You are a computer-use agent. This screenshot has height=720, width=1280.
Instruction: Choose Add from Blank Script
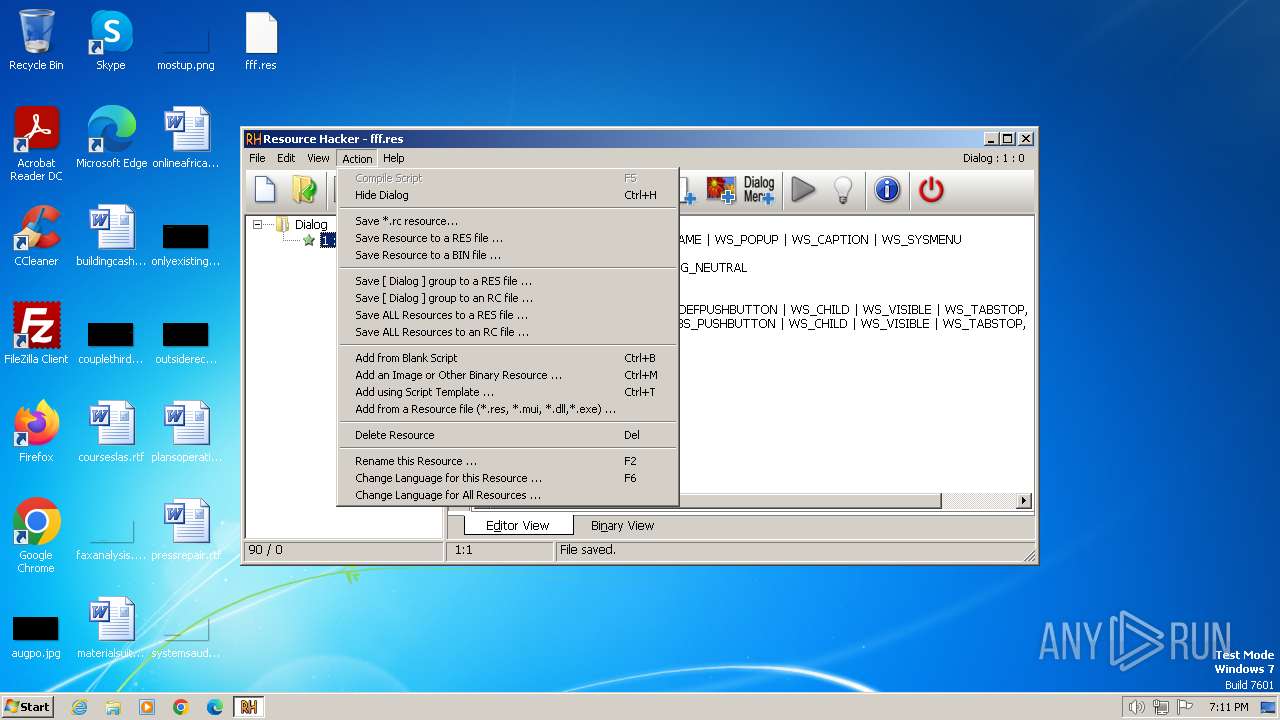click(x=507, y=358)
